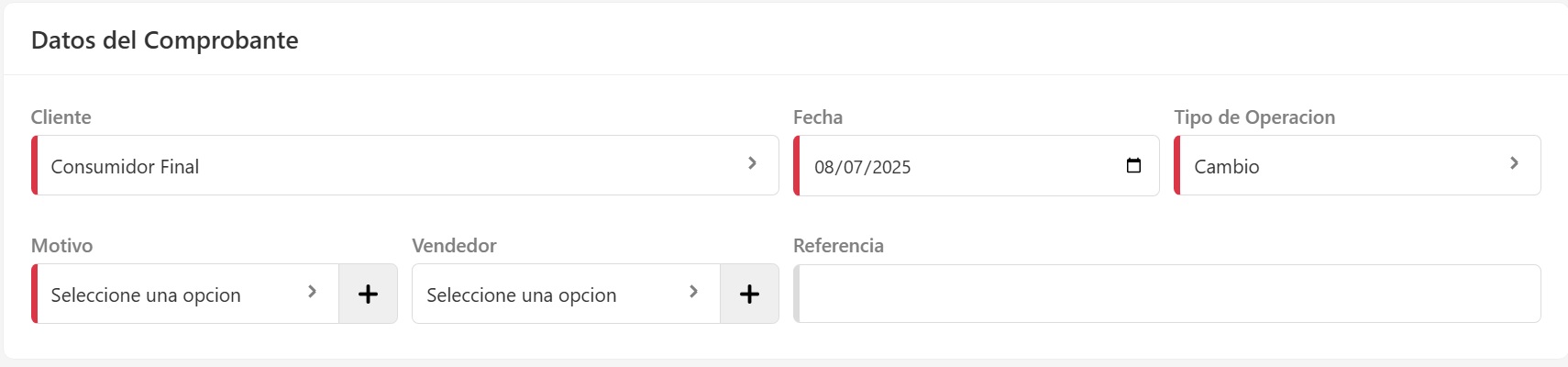Click the chevron arrow in Cliente field
The height and width of the screenshot is (367, 1568).
click(x=752, y=163)
